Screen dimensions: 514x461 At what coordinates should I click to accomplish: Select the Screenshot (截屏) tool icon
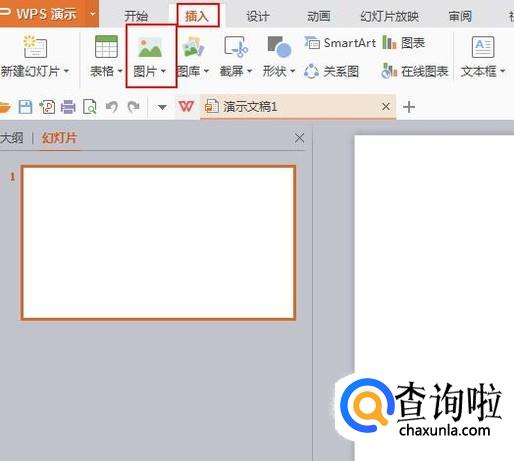236,47
